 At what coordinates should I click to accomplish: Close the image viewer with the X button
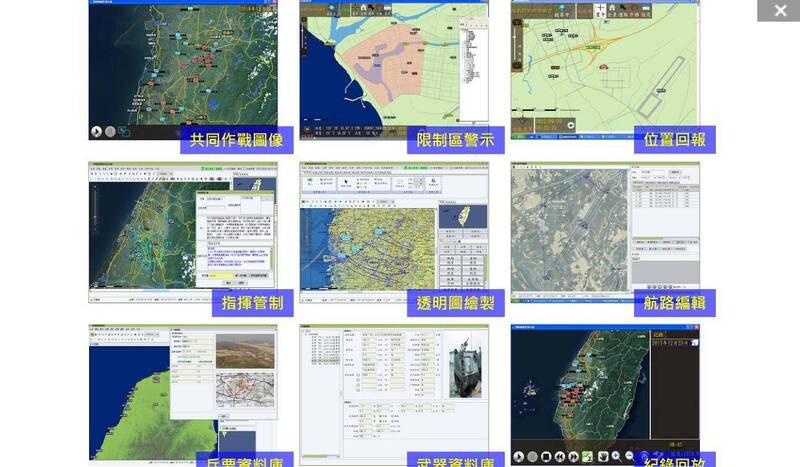(779, 10)
